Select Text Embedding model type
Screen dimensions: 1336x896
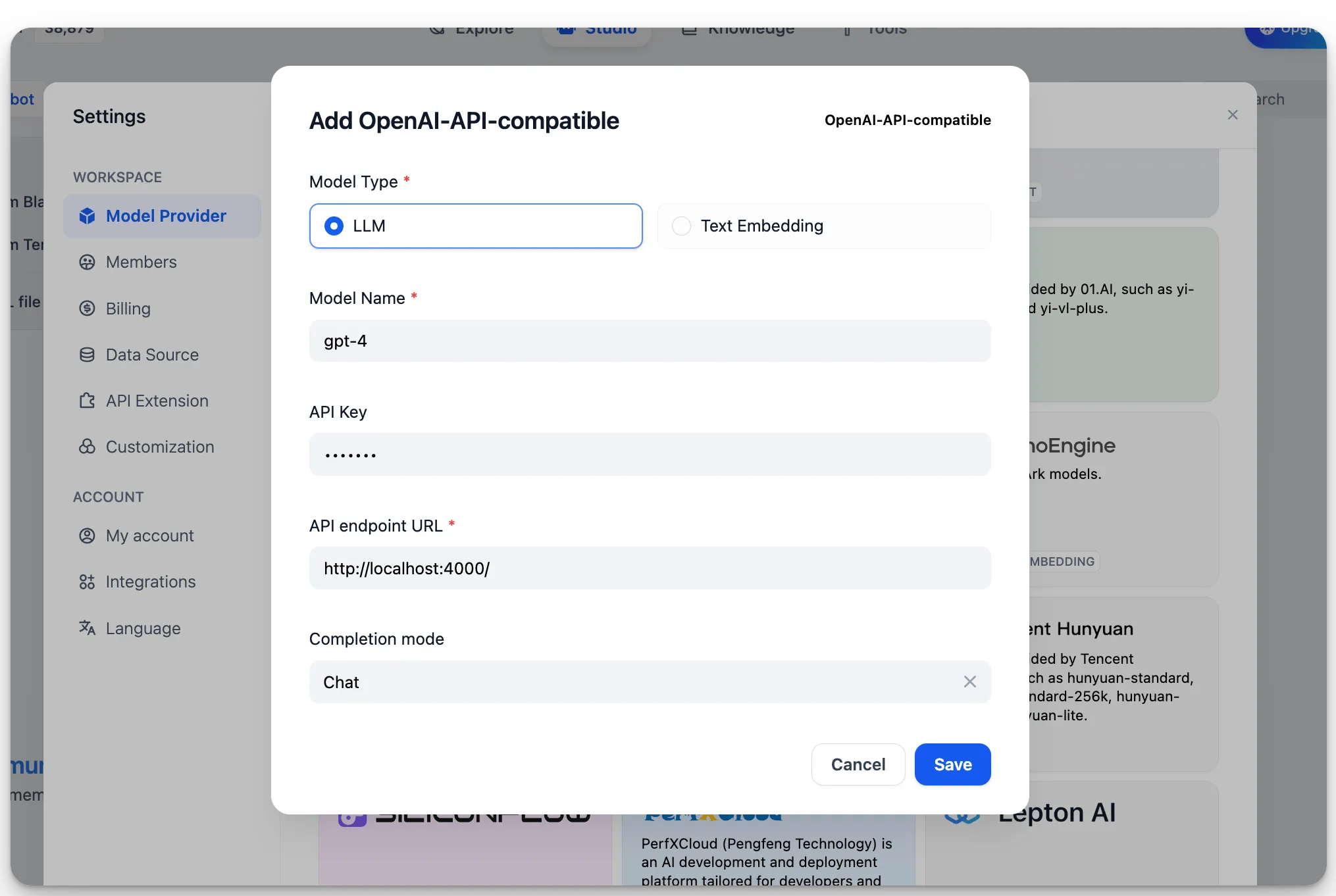coord(681,226)
